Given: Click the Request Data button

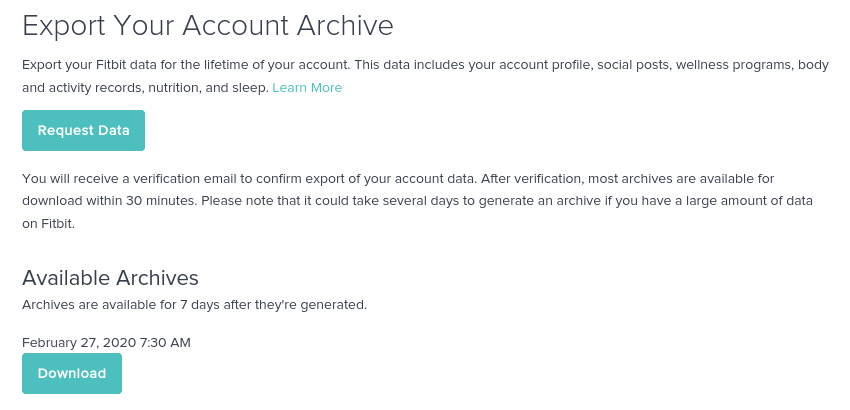Looking at the screenshot, I should tap(83, 130).
